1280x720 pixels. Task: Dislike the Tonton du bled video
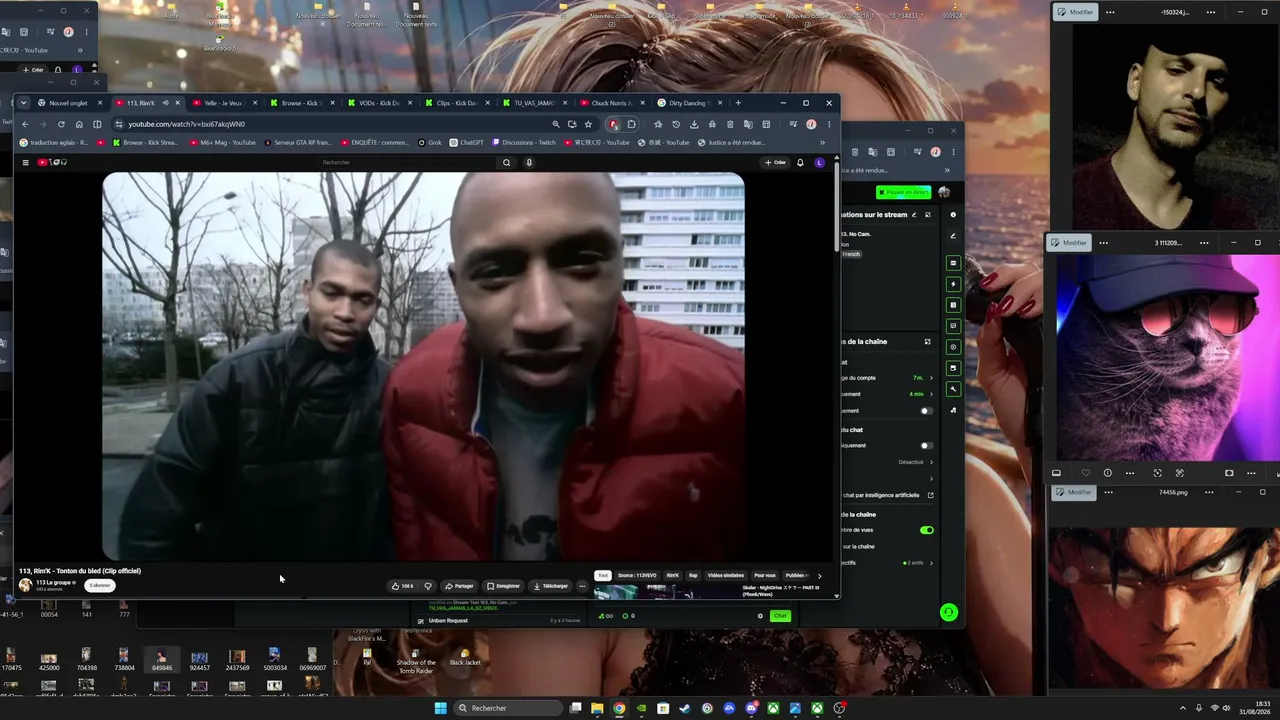428,586
